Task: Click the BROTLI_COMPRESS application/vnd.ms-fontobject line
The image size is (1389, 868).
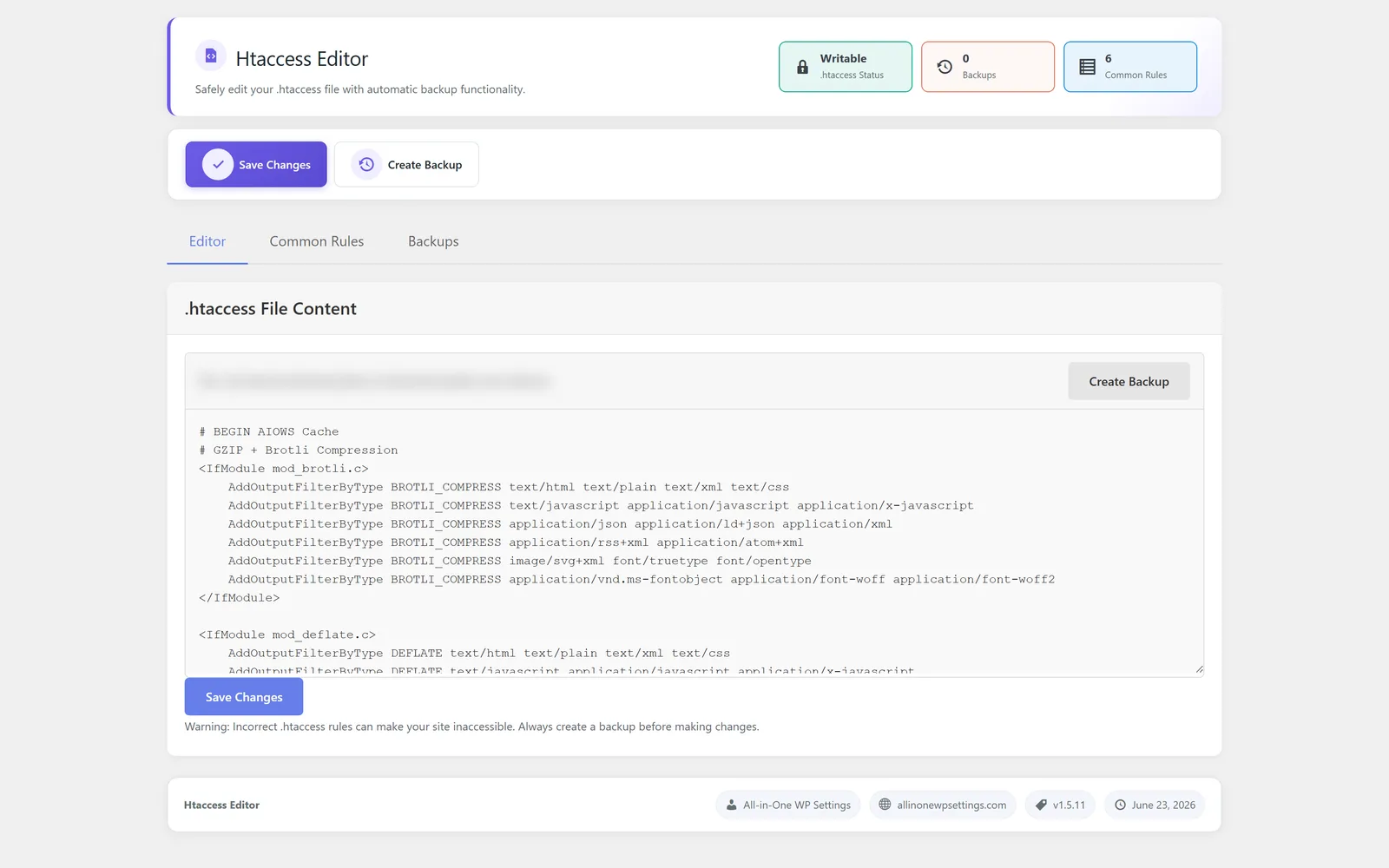Action: tap(642, 579)
